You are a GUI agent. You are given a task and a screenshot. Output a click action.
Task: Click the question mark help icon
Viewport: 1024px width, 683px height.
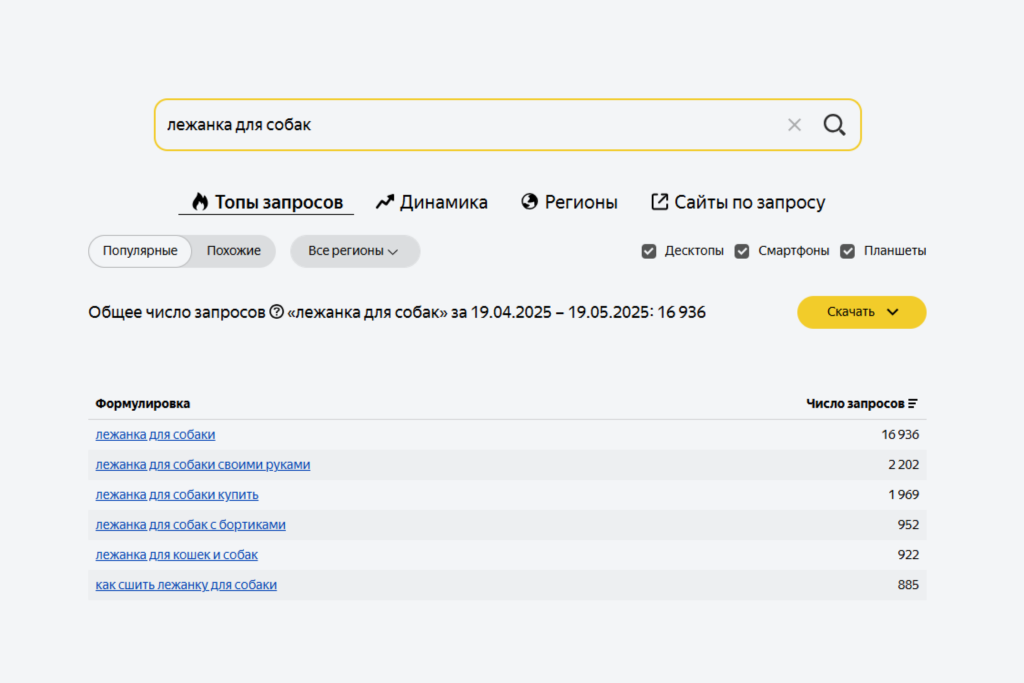point(277,312)
